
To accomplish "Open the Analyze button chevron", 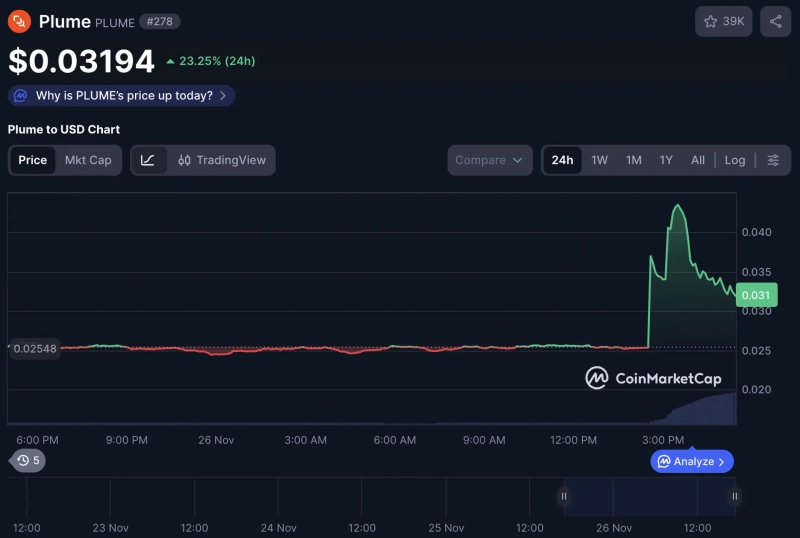I will [x=722, y=461].
